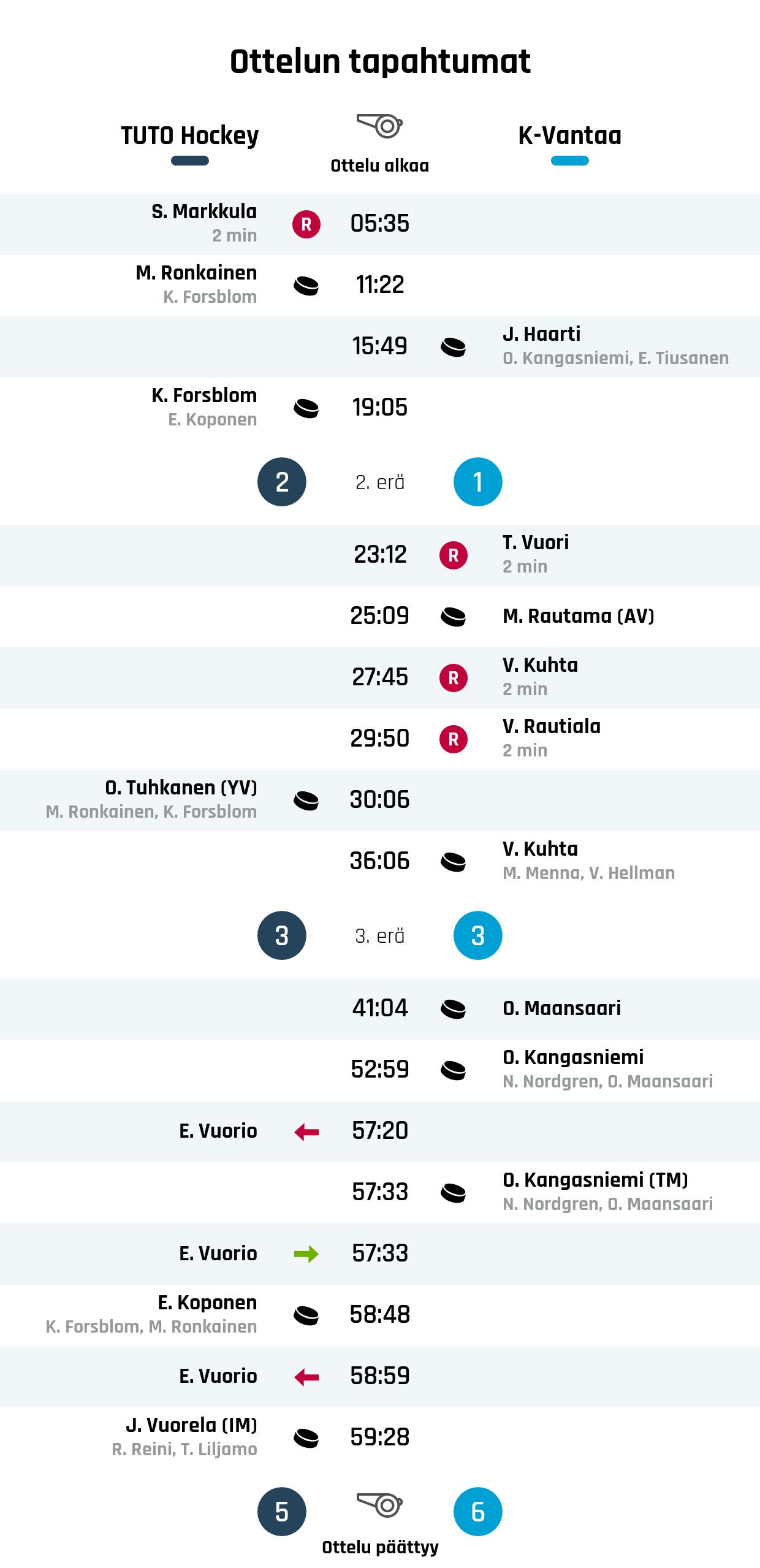Click TUTO final score circle showing 5
The width and height of the screenshot is (760, 1568).
click(282, 1512)
